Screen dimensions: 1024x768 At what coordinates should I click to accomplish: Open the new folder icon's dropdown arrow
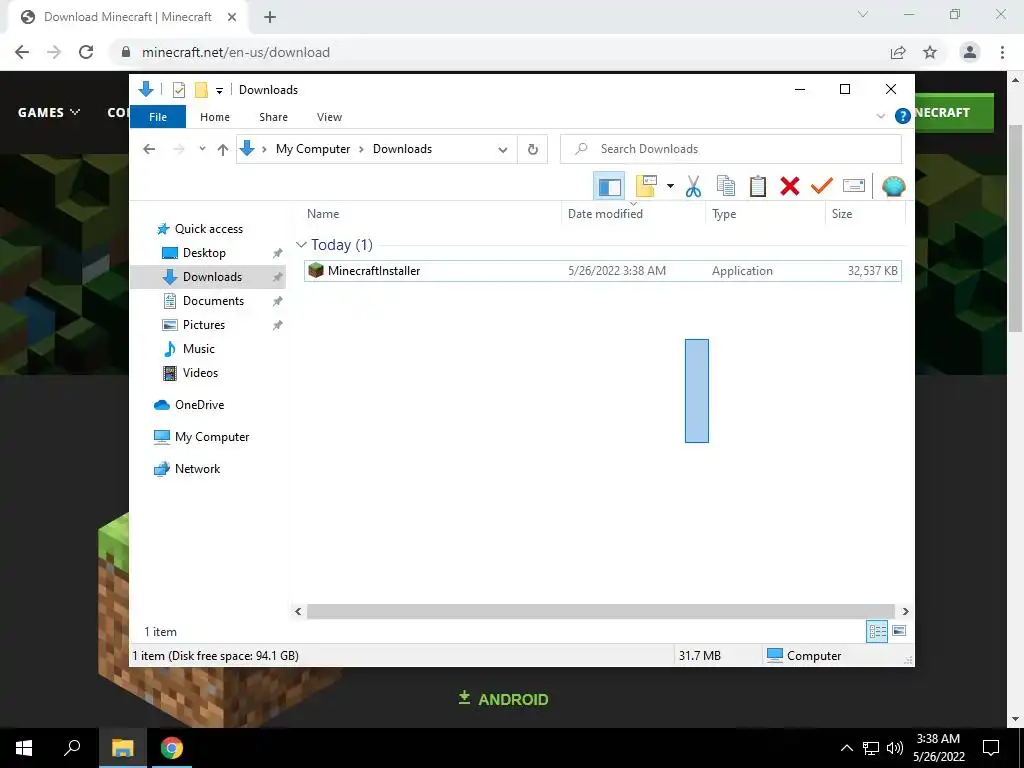tap(670, 186)
